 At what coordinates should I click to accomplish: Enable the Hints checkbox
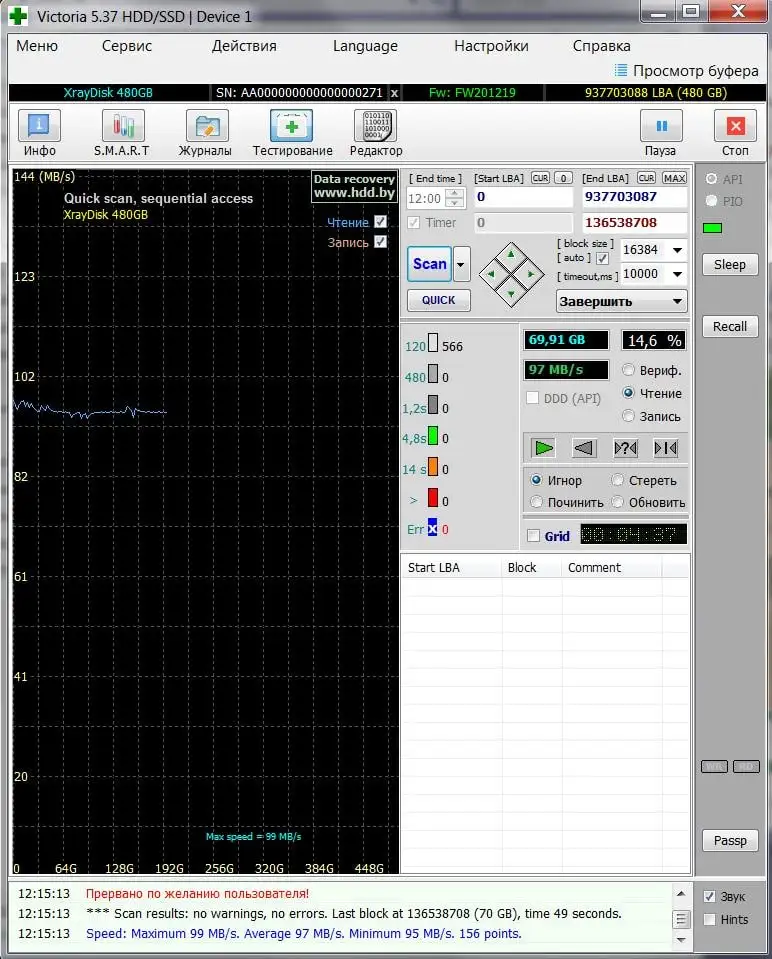click(x=709, y=919)
